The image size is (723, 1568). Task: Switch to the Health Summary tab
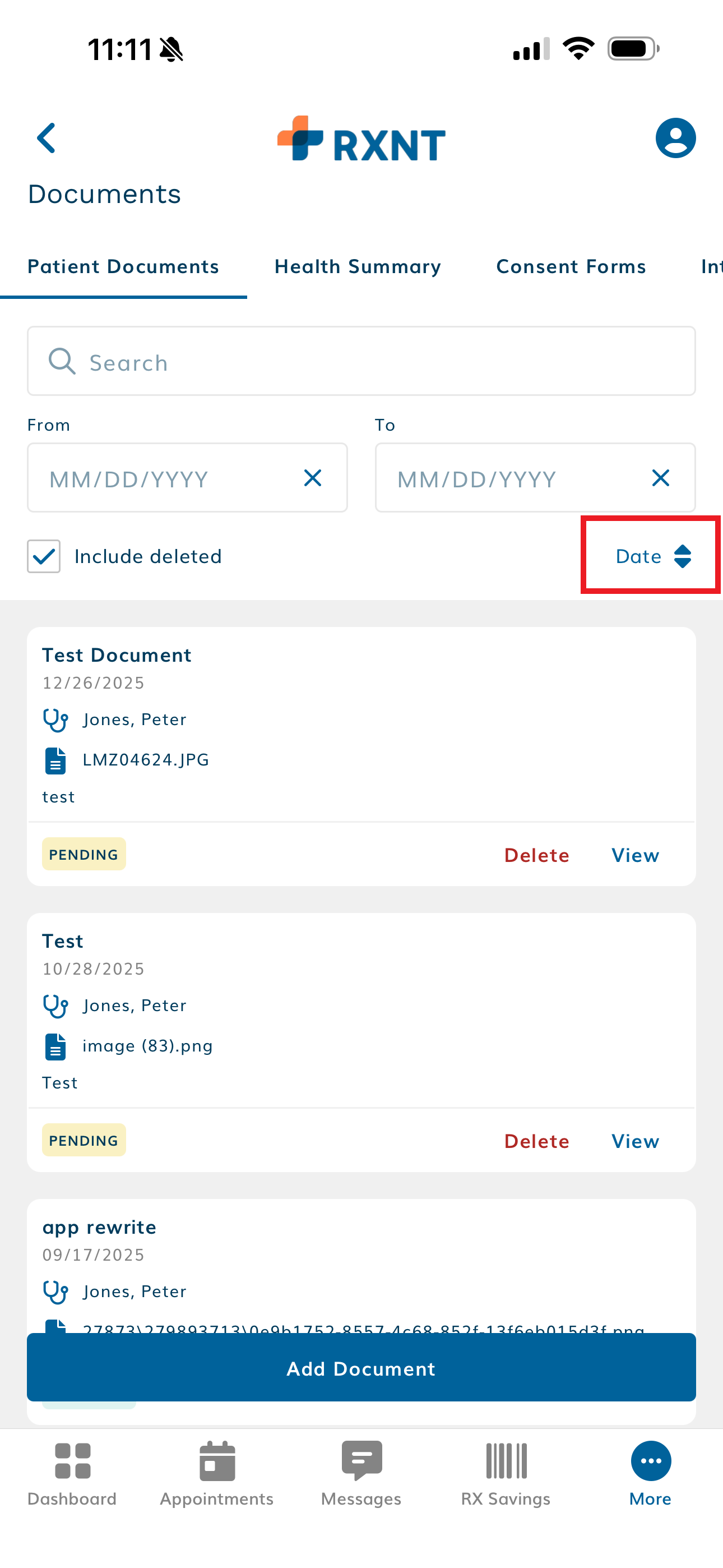[358, 266]
